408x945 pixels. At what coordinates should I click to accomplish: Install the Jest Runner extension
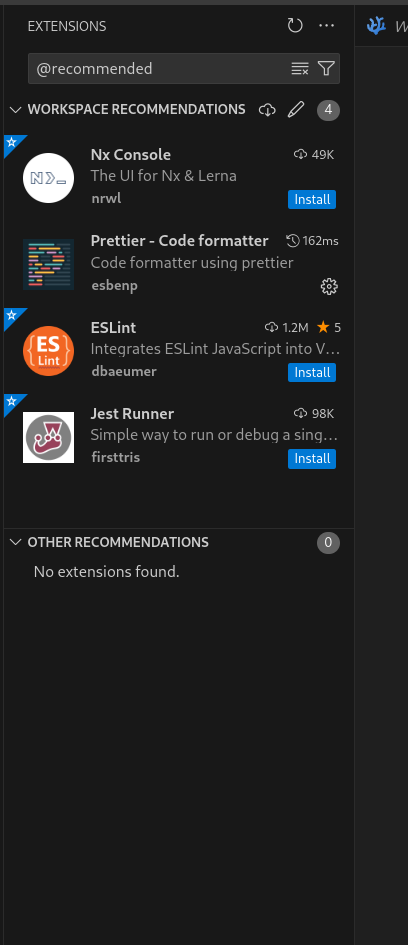click(x=312, y=459)
